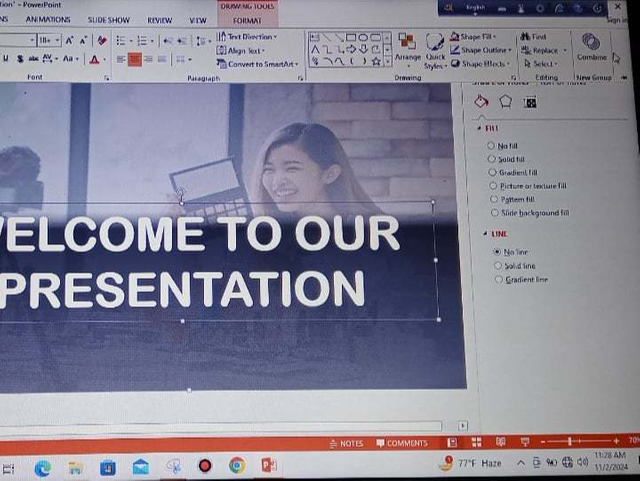Open Effects pentagon tab in format pane
Image resolution: width=640 pixels, height=481 pixels.
point(505,101)
